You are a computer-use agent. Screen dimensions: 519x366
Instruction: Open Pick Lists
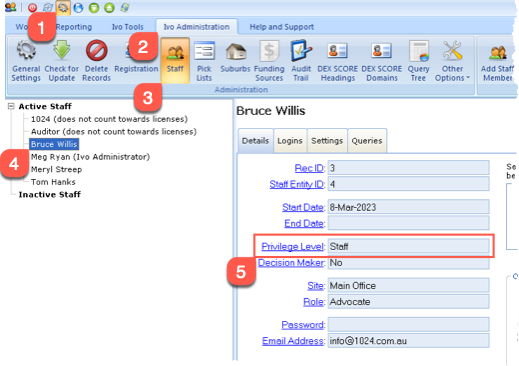tap(204, 60)
